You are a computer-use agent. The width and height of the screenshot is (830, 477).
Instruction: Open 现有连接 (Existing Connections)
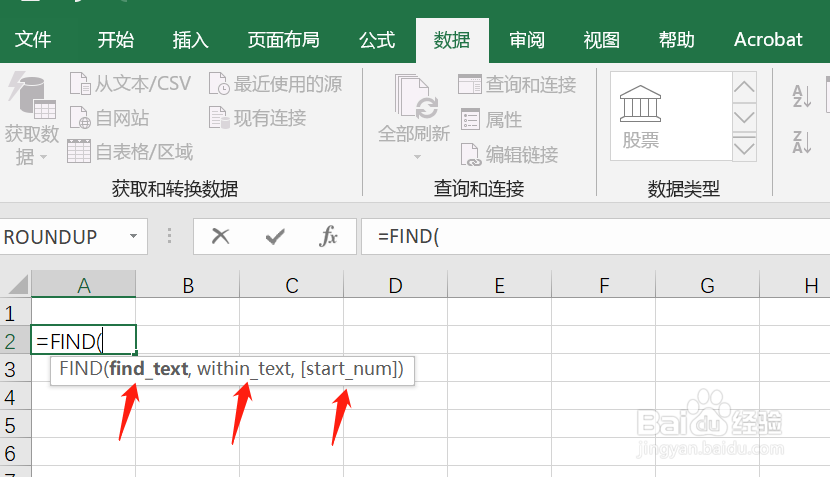pos(258,118)
